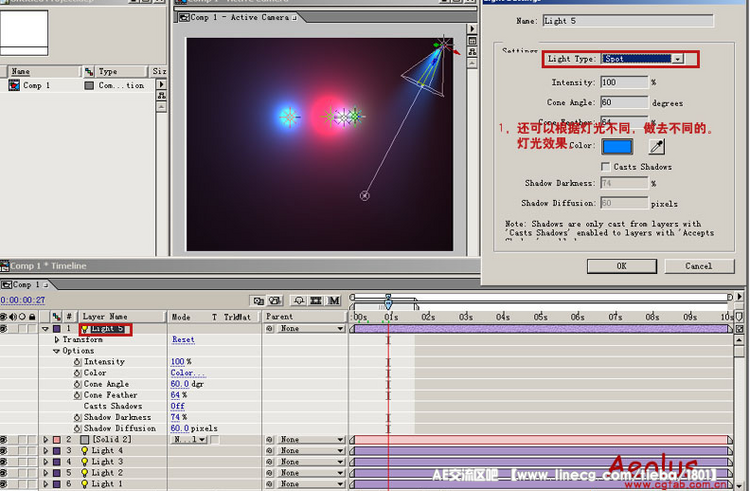Click the light bulb icon of Light 4

85,451
